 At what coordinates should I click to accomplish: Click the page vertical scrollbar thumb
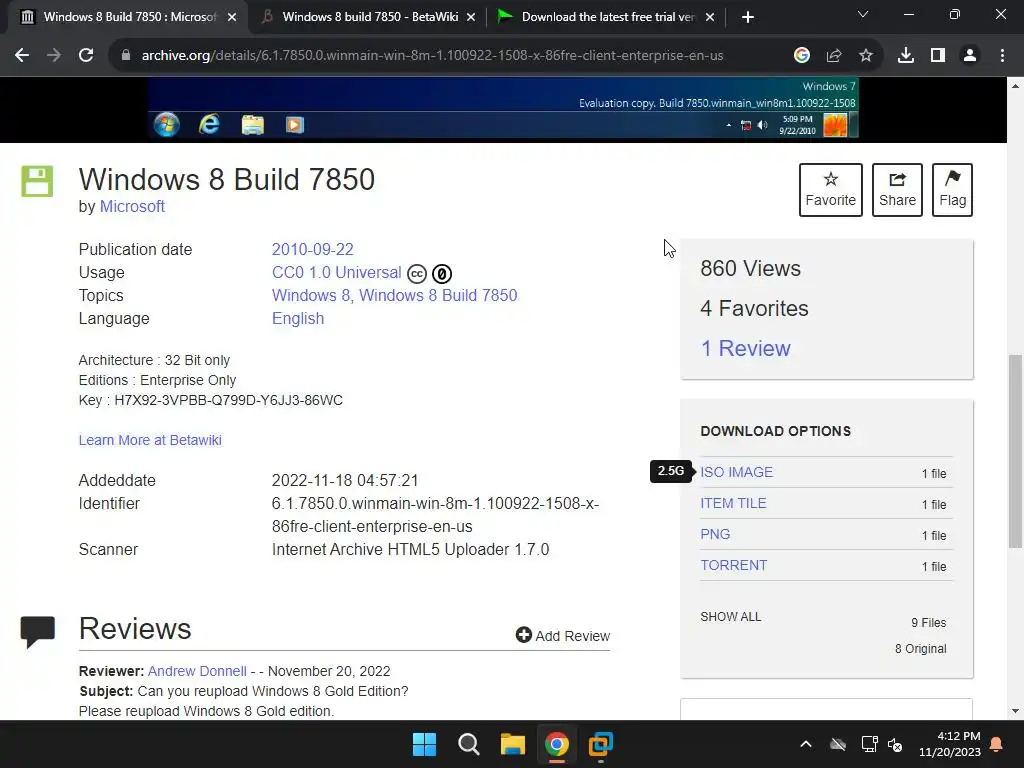coord(1015,451)
